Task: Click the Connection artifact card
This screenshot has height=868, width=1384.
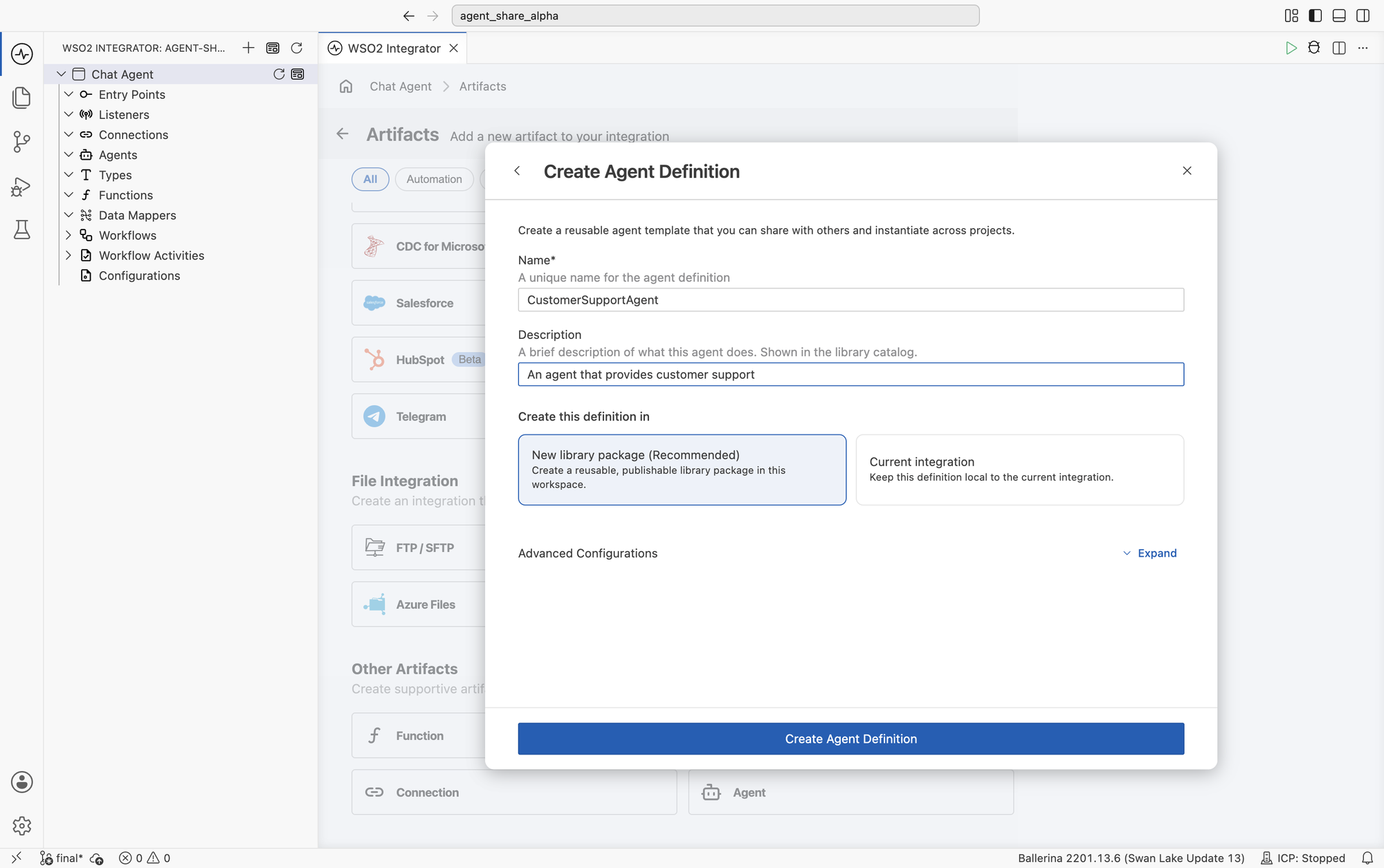Action: 513,792
